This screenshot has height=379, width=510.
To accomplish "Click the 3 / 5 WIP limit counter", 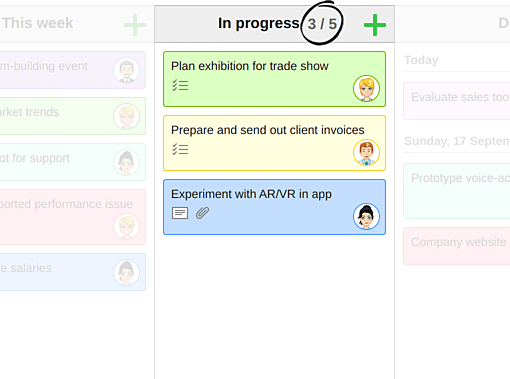I will 322,24.
